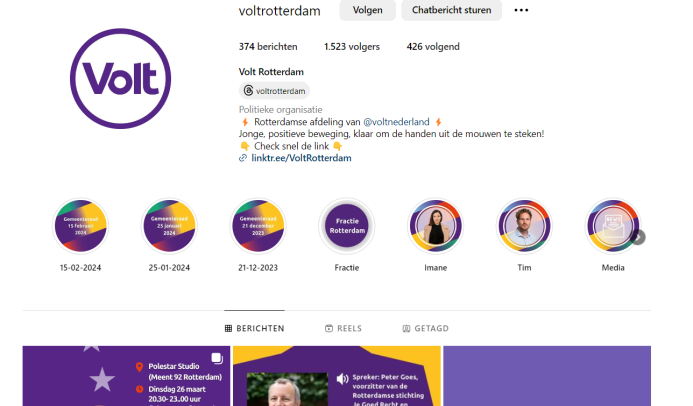Select the Berichten tab
This screenshot has width=693, height=406.
[x=255, y=328]
